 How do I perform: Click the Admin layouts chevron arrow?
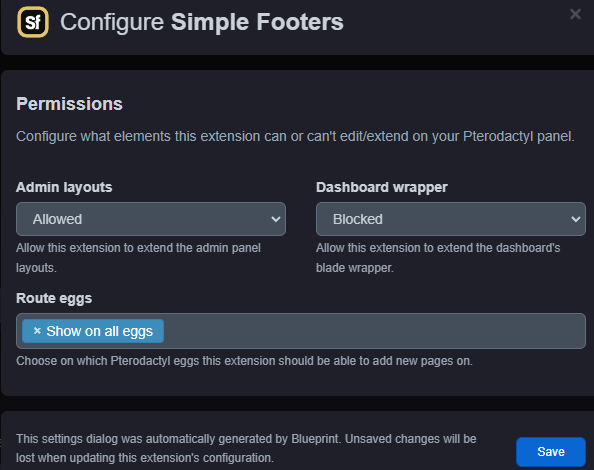(x=276, y=219)
